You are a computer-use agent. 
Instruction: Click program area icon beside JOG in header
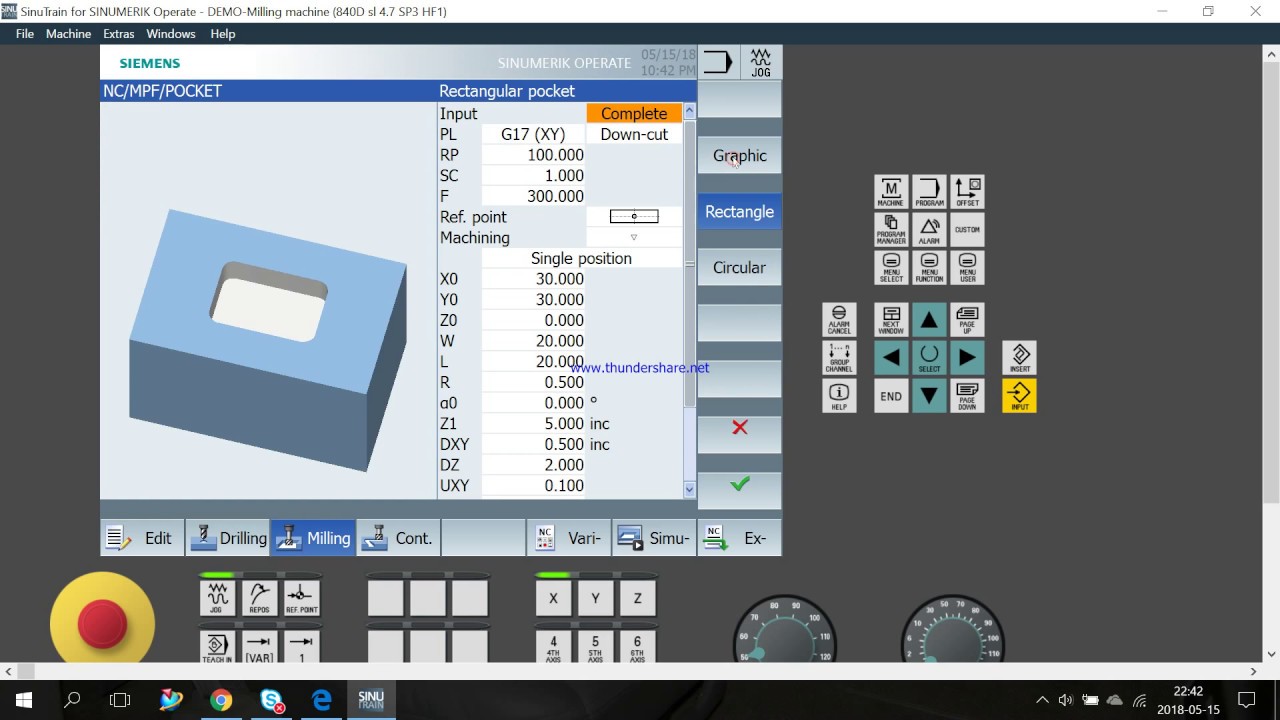click(x=718, y=62)
